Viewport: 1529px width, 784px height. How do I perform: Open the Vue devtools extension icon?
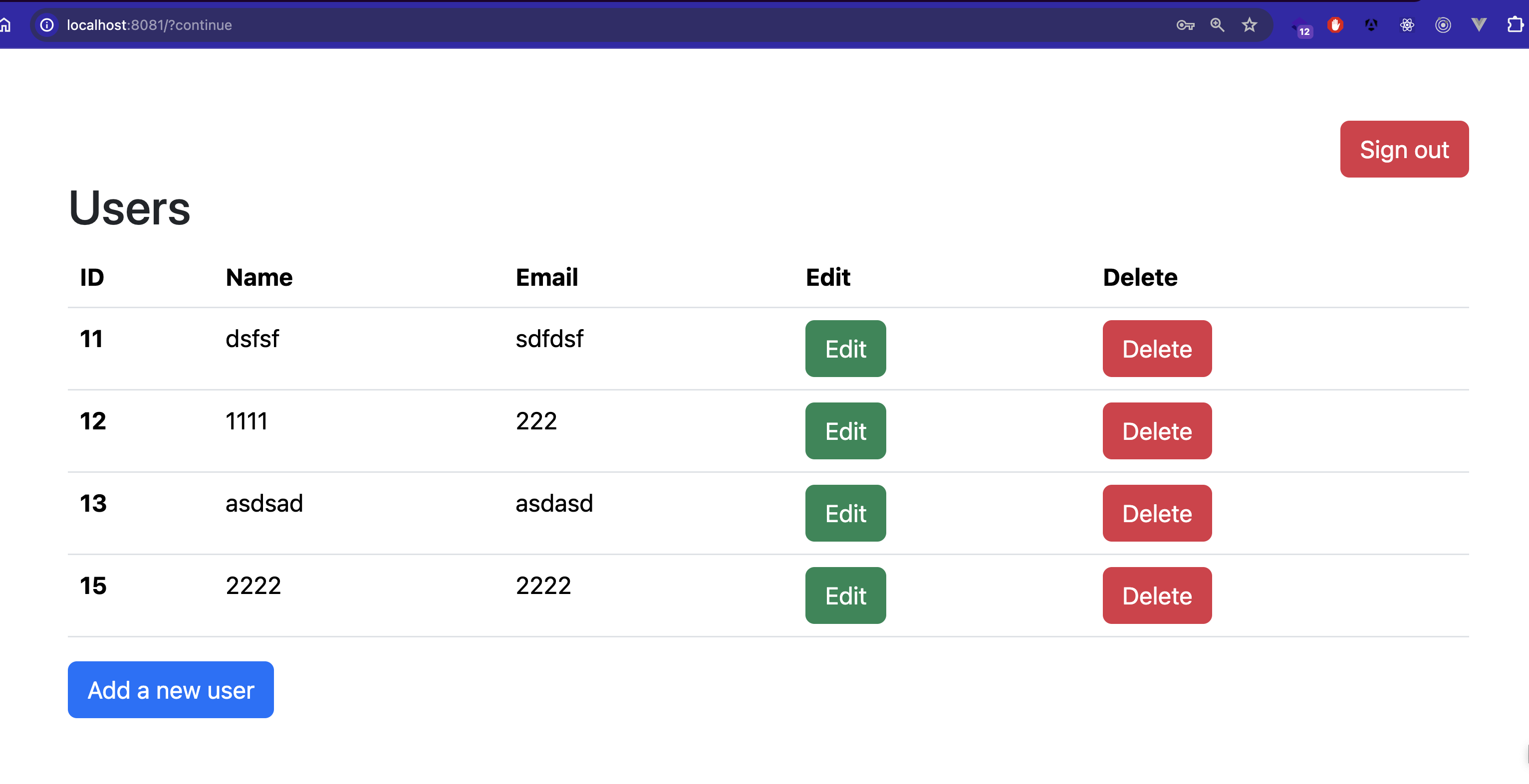(1479, 25)
